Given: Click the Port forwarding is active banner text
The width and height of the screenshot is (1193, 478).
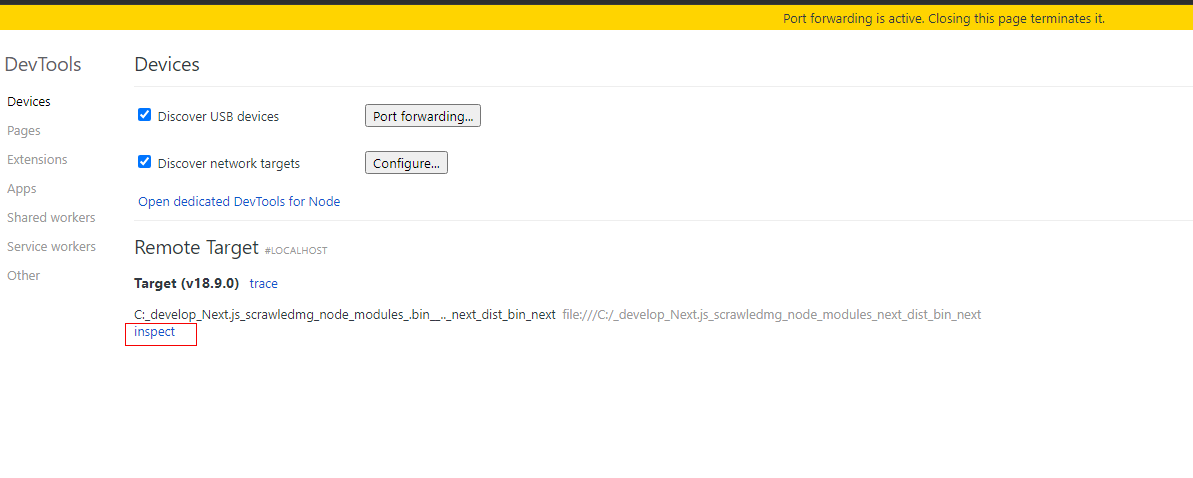Looking at the screenshot, I should (x=943, y=18).
